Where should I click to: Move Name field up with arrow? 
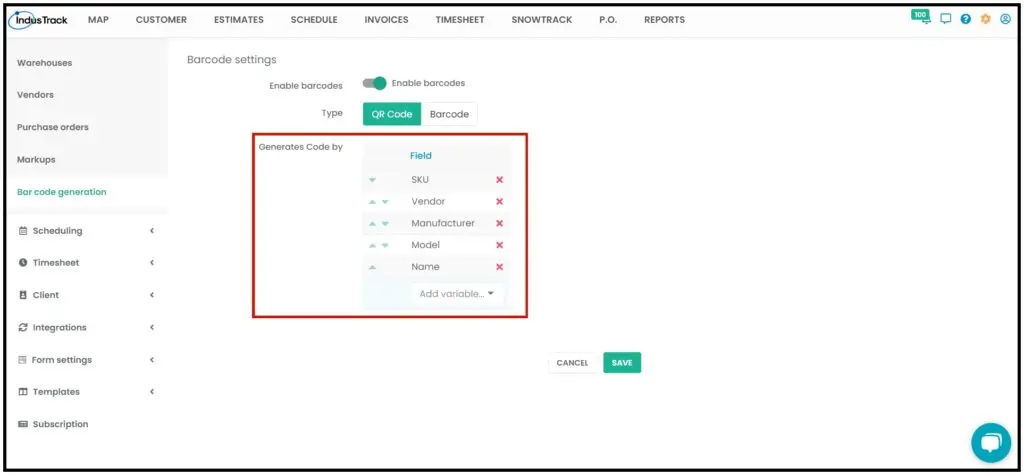point(372,267)
